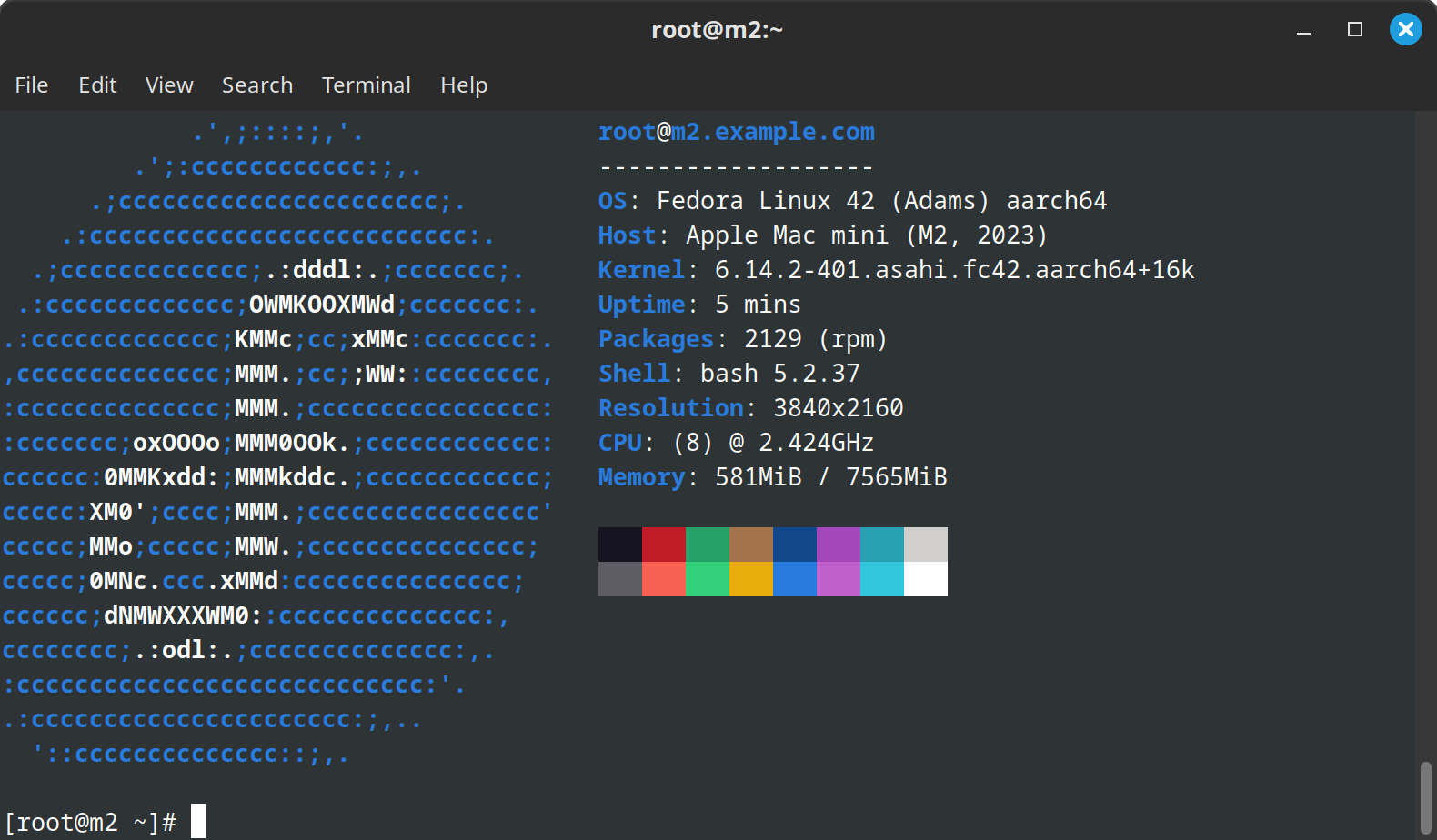The image size is (1437, 840).
Task: Click the bright blue color block in bottom row
Action: (x=795, y=579)
